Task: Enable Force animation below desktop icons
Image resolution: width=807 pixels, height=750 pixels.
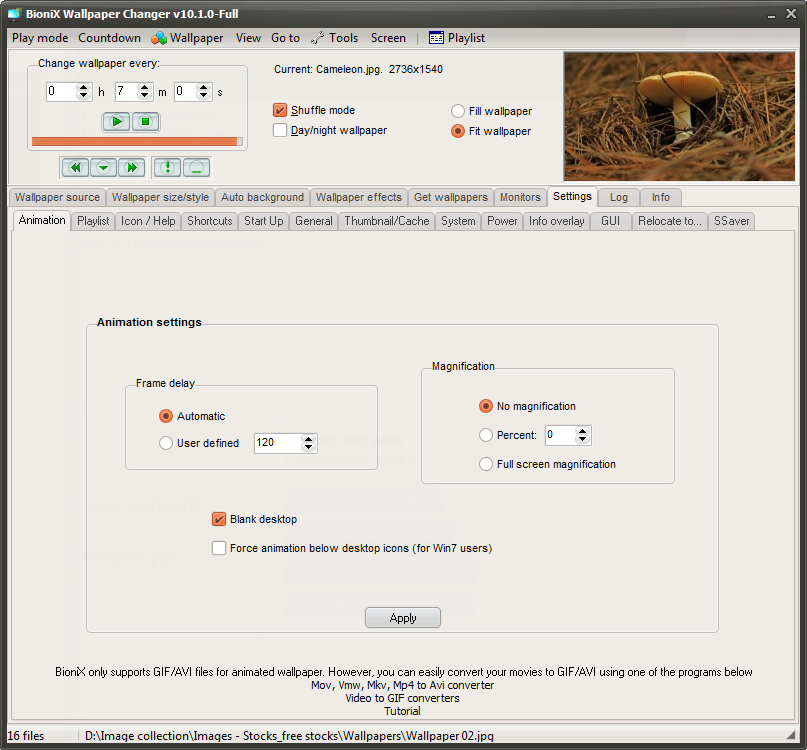Action: (219, 548)
